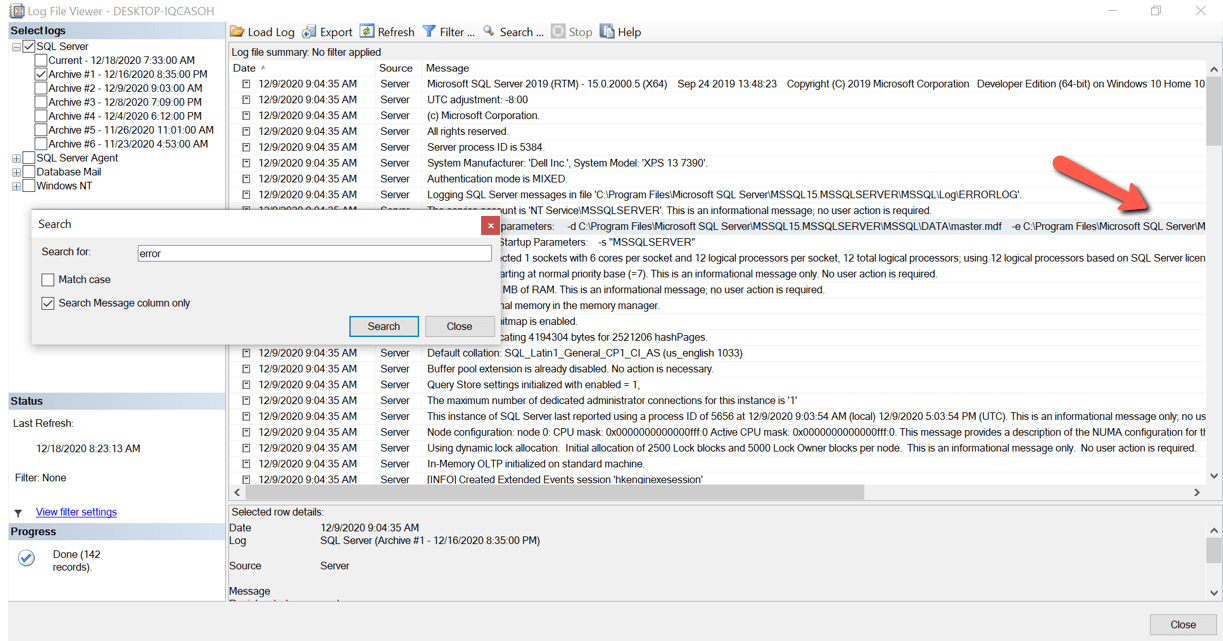Check the SQL Server Agent checkbox
The height and width of the screenshot is (641, 1223).
click(x=29, y=158)
